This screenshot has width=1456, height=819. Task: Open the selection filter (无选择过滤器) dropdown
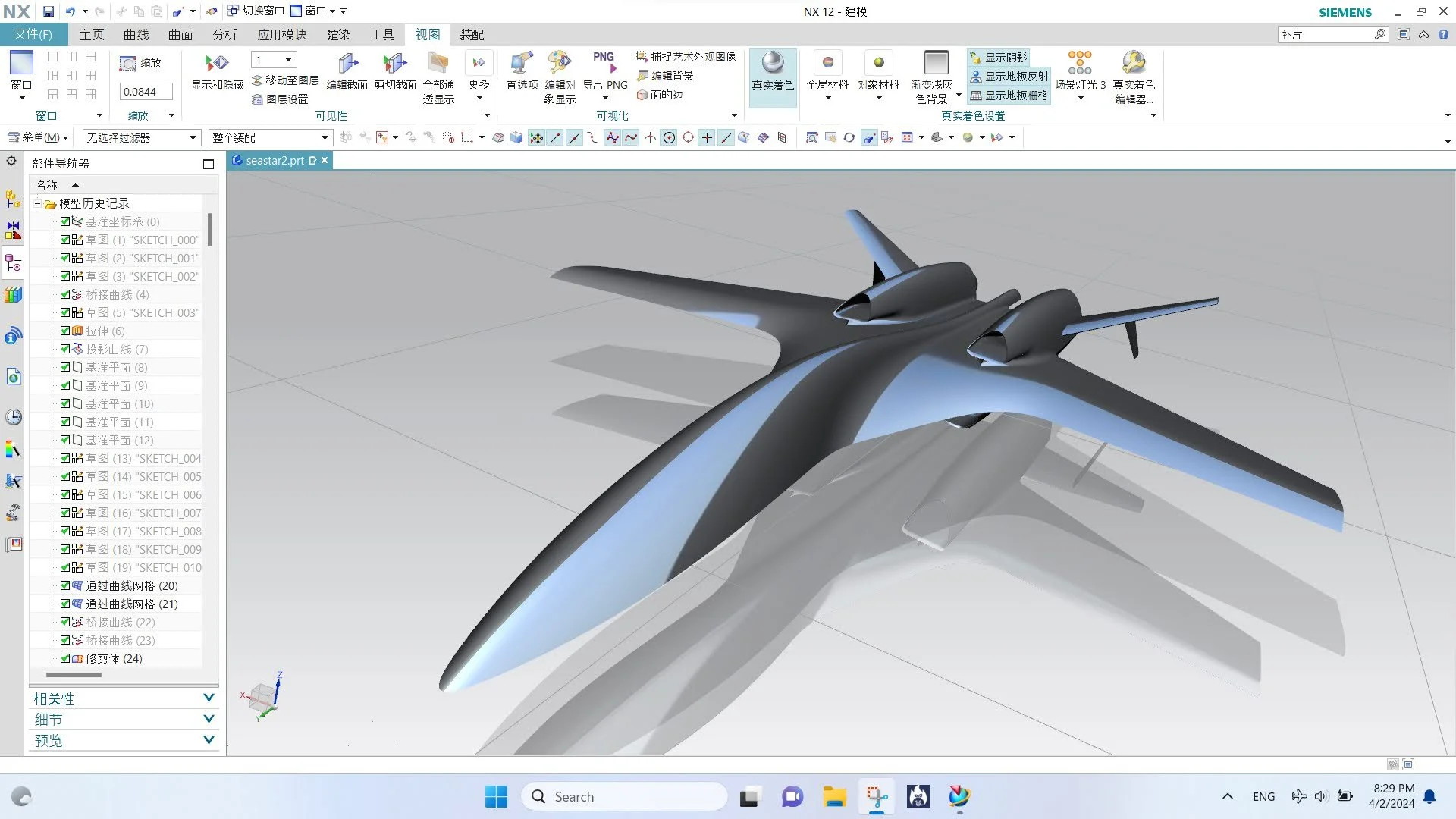click(x=141, y=137)
